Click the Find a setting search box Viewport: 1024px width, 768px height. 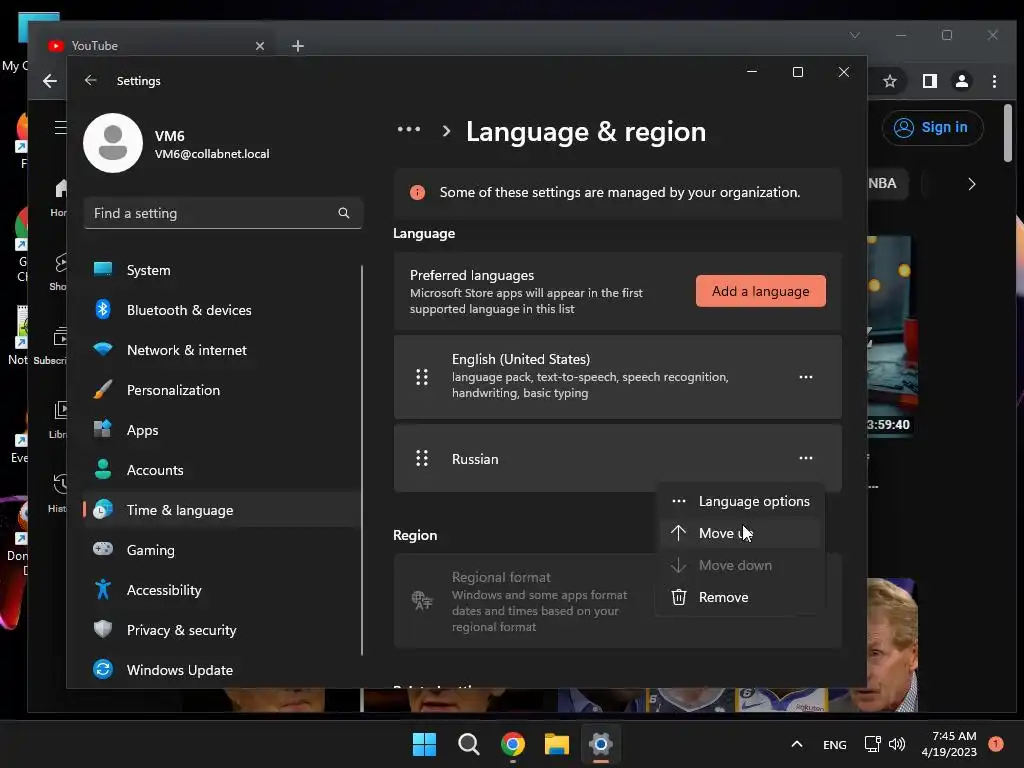(223, 213)
